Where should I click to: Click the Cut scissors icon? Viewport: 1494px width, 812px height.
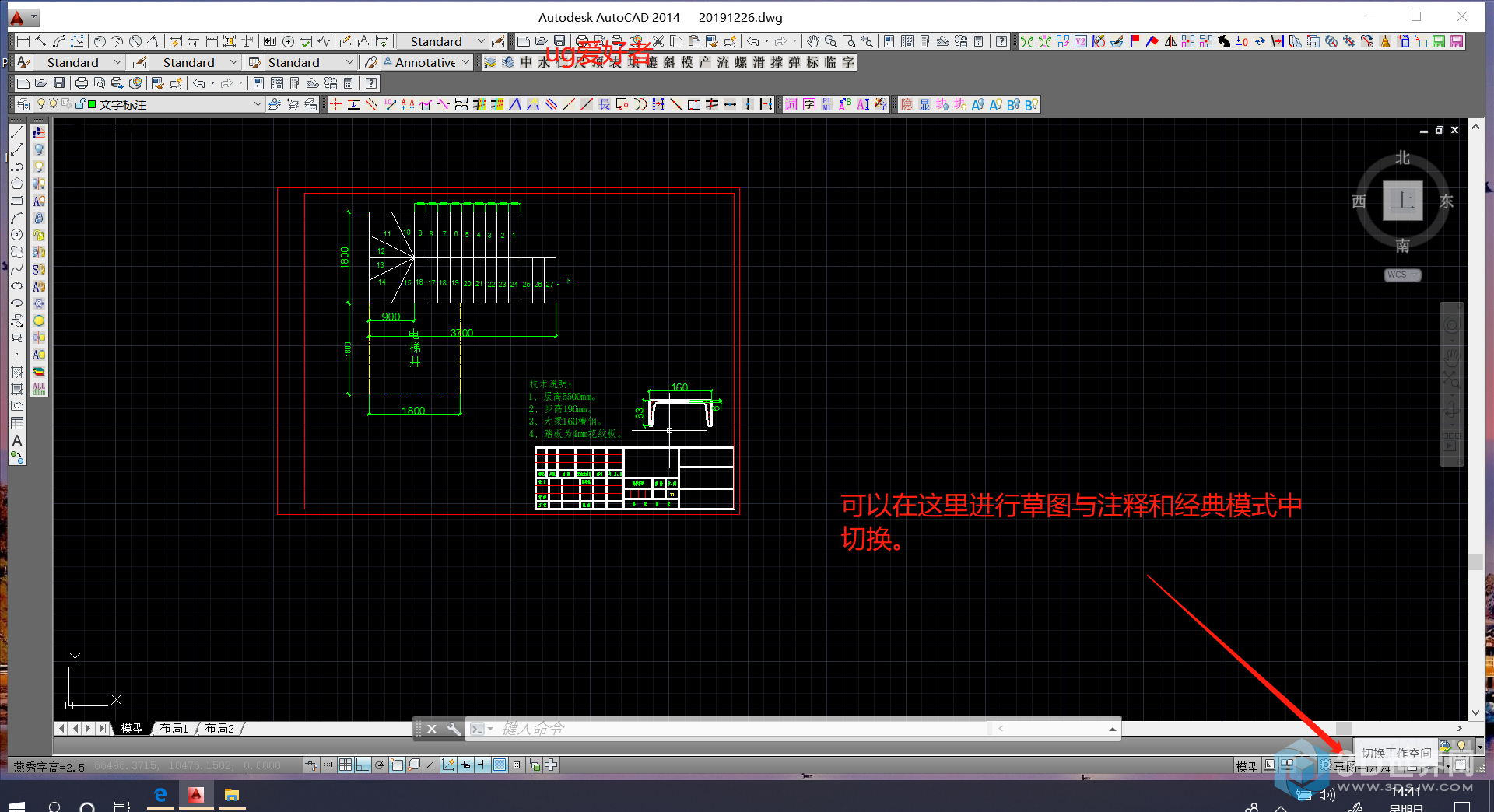(x=658, y=41)
